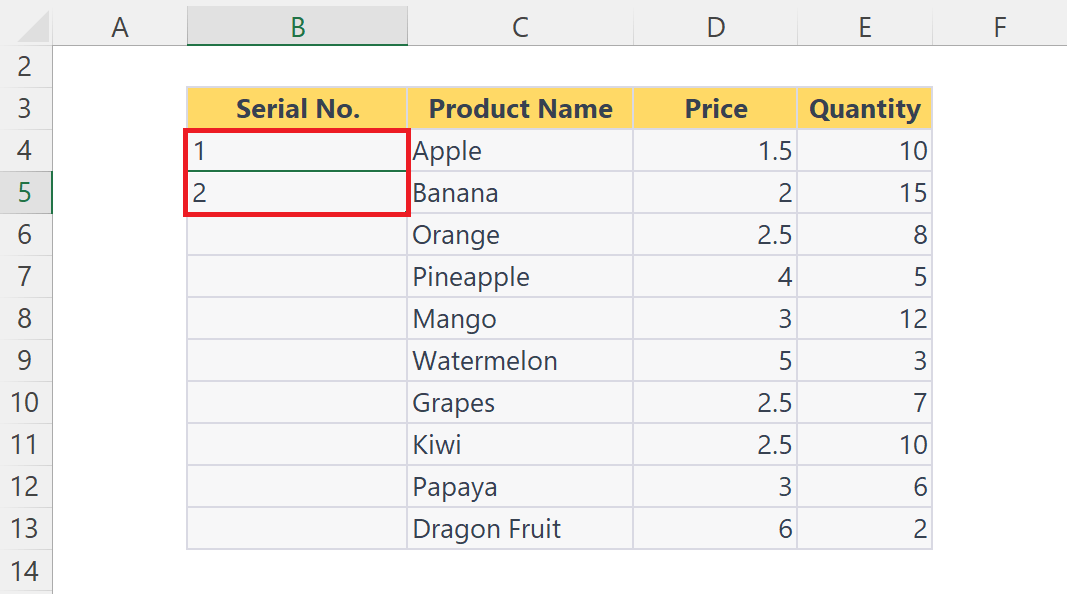Image resolution: width=1067 pixels, height=594 pixels.
Task: Select the Quantity header cell
Action: (x=864, y=108)
